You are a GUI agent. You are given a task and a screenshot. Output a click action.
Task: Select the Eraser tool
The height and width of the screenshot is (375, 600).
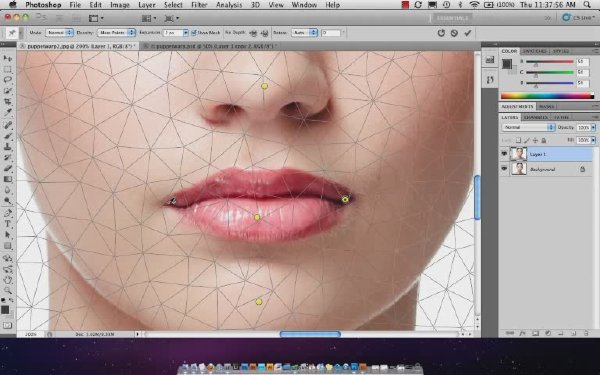pyautogui.click(x=8, y=168)
